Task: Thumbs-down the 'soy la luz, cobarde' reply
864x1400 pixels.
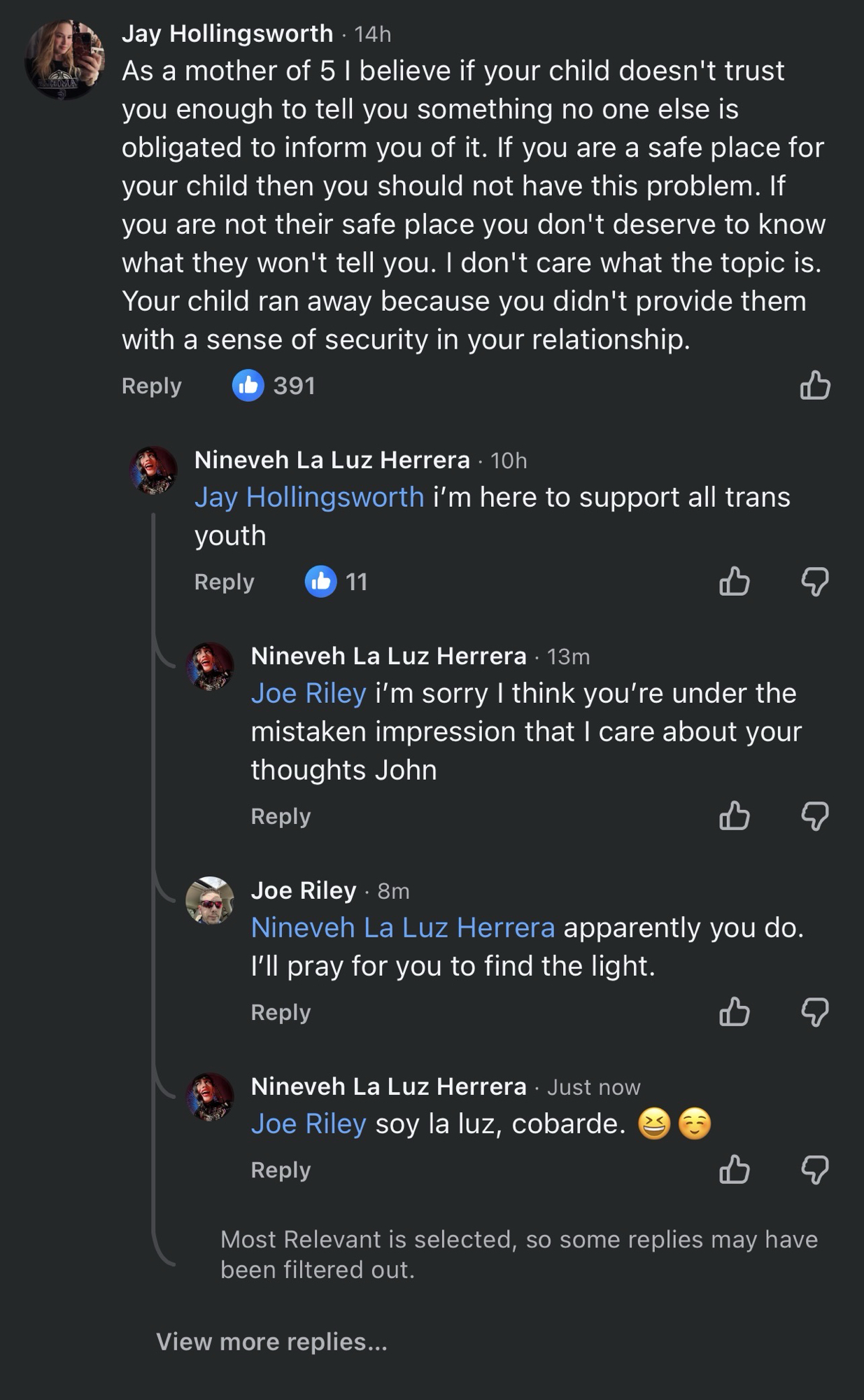Action: [815, 1170]
